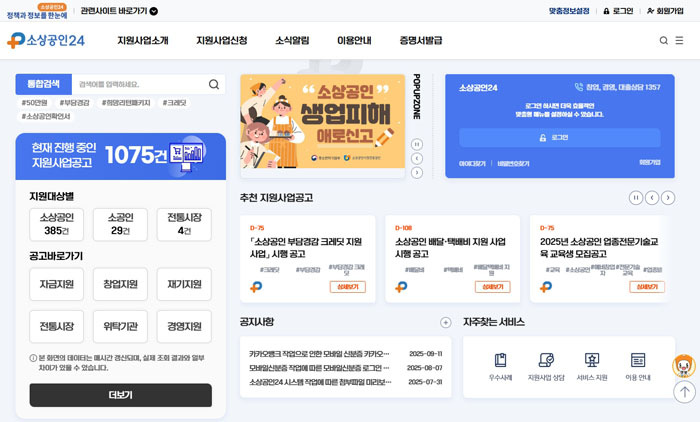Open 소상공인 385건 category
The height and width of the screenshot is (422, 700).
(x=57, y=224)
